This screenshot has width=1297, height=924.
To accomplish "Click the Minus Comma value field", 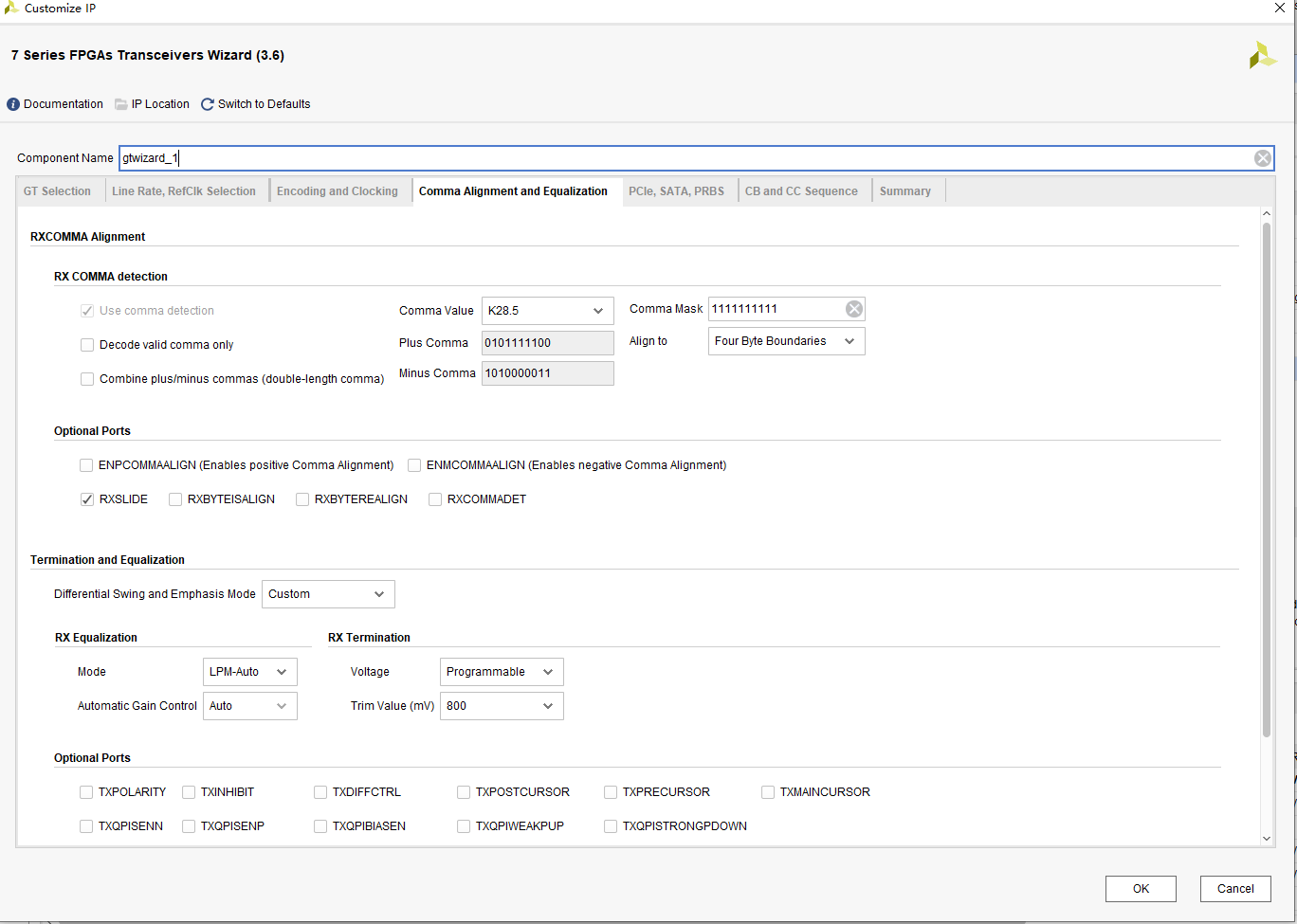I will 548,373.
